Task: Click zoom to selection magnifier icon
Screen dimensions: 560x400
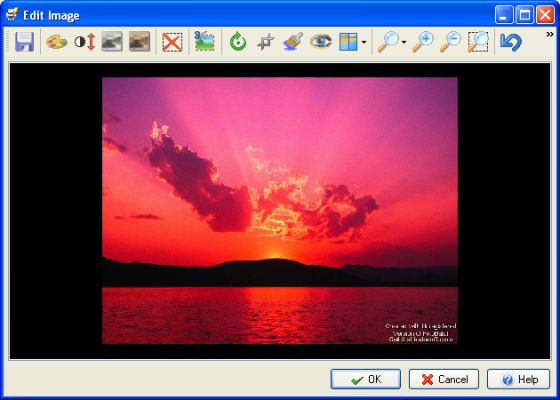Action: coord(478,42)
